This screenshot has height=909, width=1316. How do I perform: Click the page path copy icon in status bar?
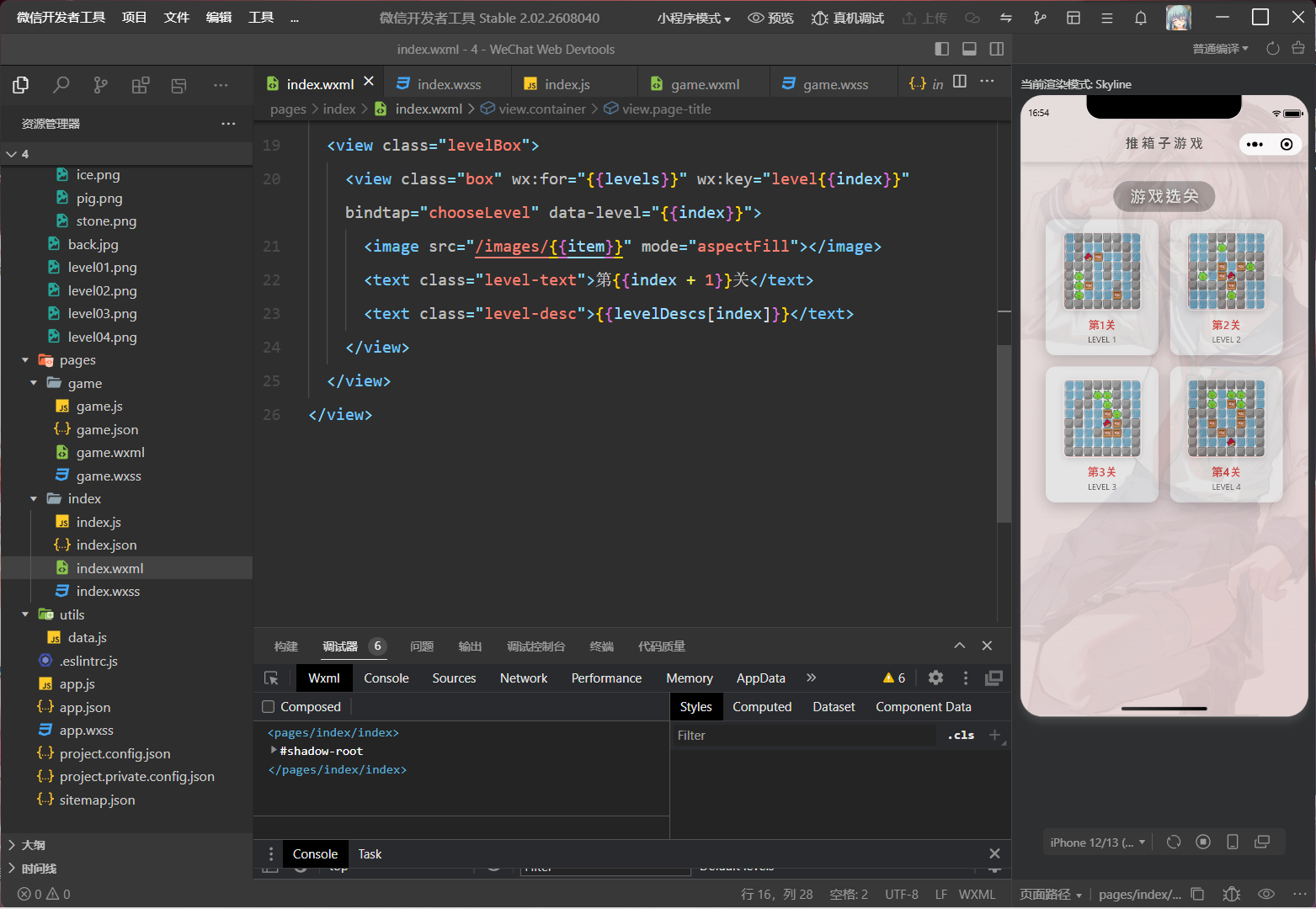pyautogui.click(x=1197, y=894)
